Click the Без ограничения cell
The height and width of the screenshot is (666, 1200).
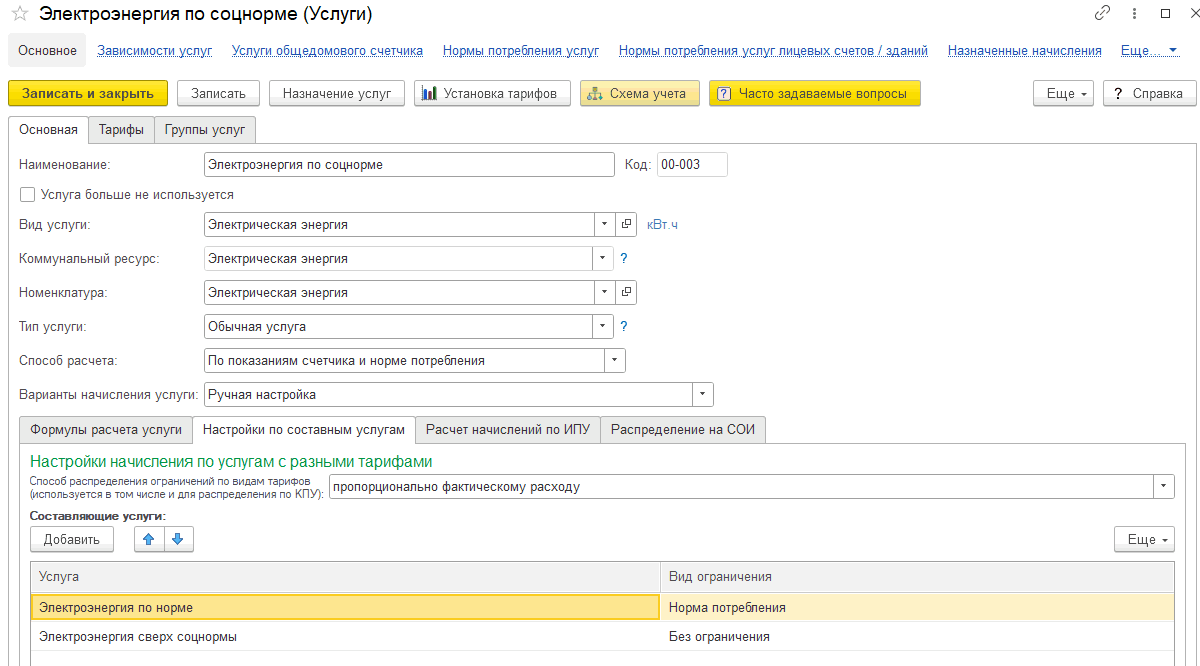[x=917, y=637]
